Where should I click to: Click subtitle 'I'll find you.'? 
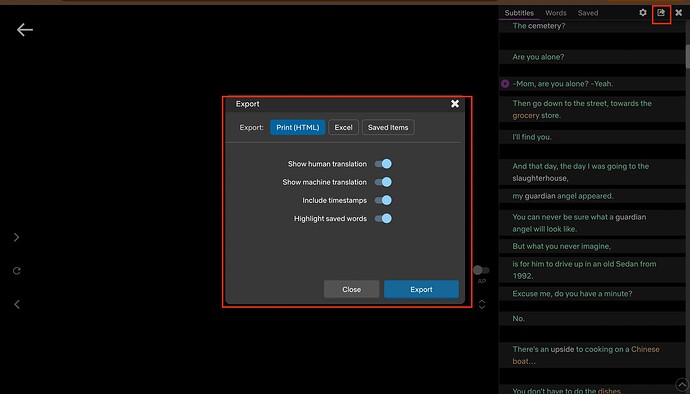[532, 137]
